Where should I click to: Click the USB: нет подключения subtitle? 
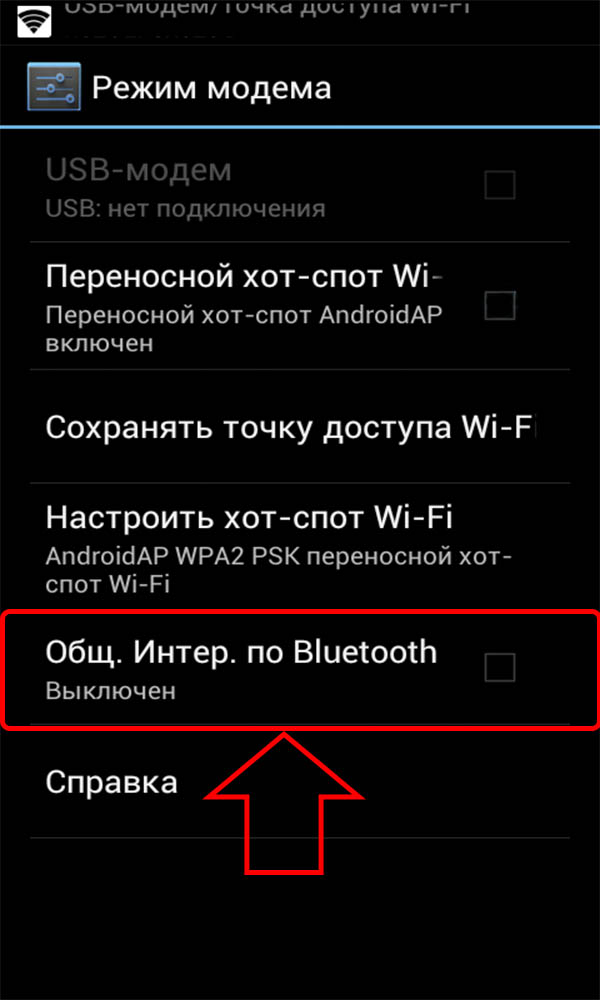(x=186, y=209)
